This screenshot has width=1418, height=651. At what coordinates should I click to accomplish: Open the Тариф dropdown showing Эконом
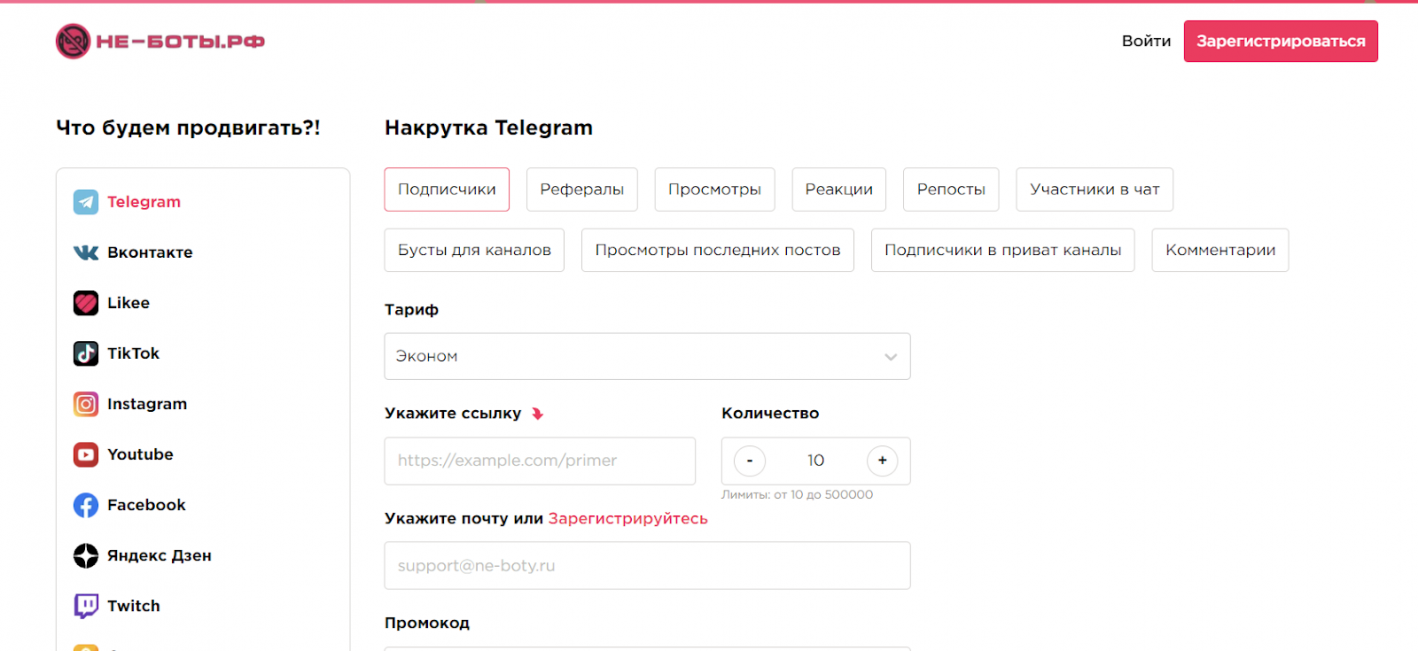(647, 356)
